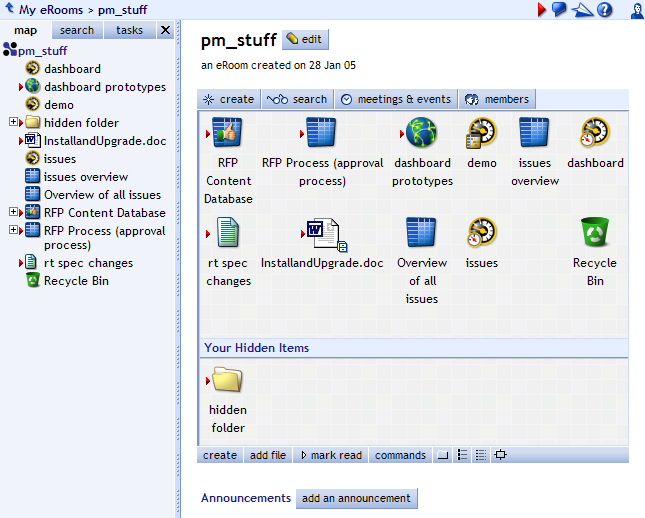Open help via question mark icon
This screenshot has height=518, width=645.
tap(604, 9)
